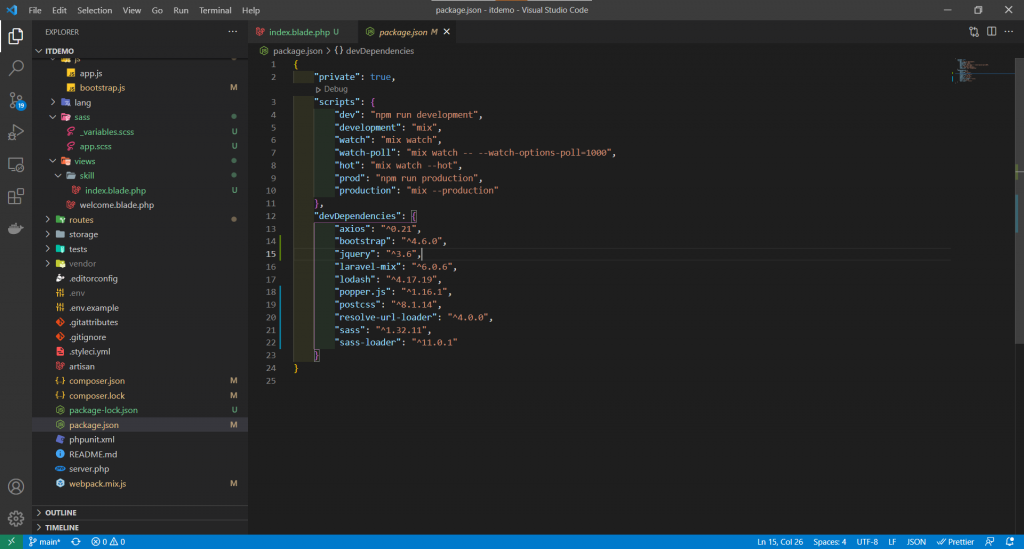
Task: Open the Docker view icon
Action: [16, 228]
